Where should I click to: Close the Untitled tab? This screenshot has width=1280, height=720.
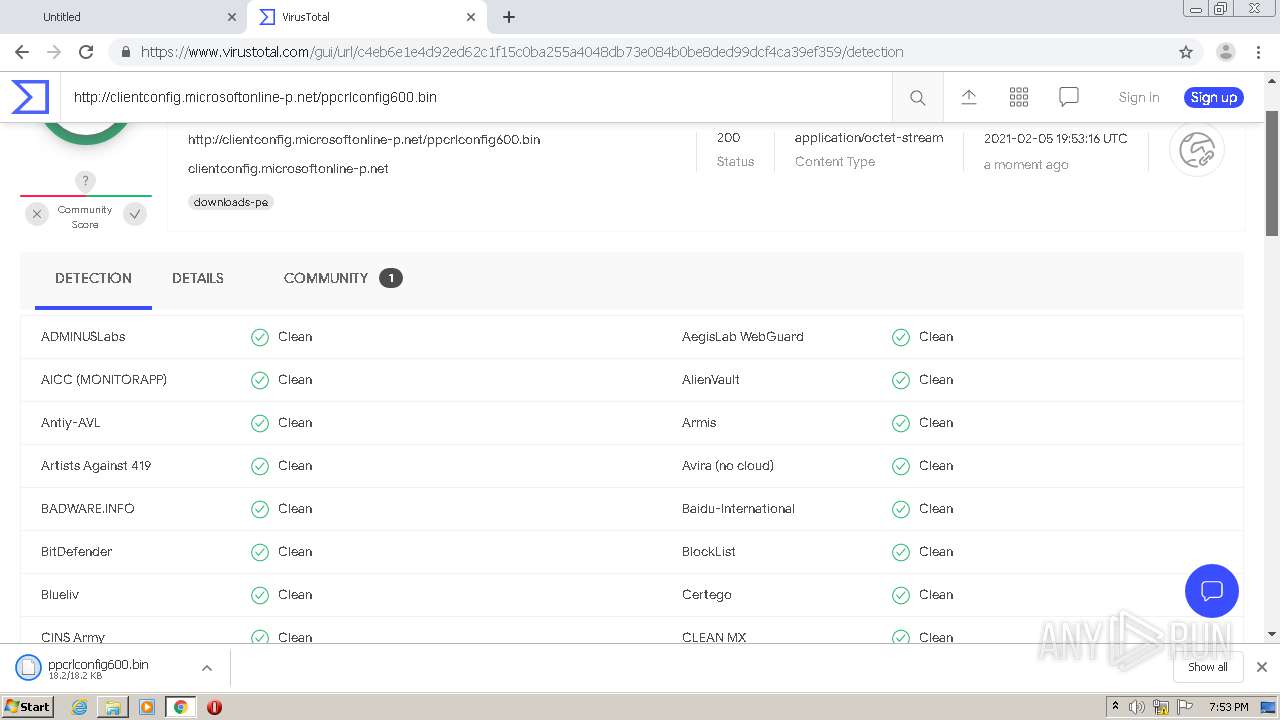click(x=232, y=17)
